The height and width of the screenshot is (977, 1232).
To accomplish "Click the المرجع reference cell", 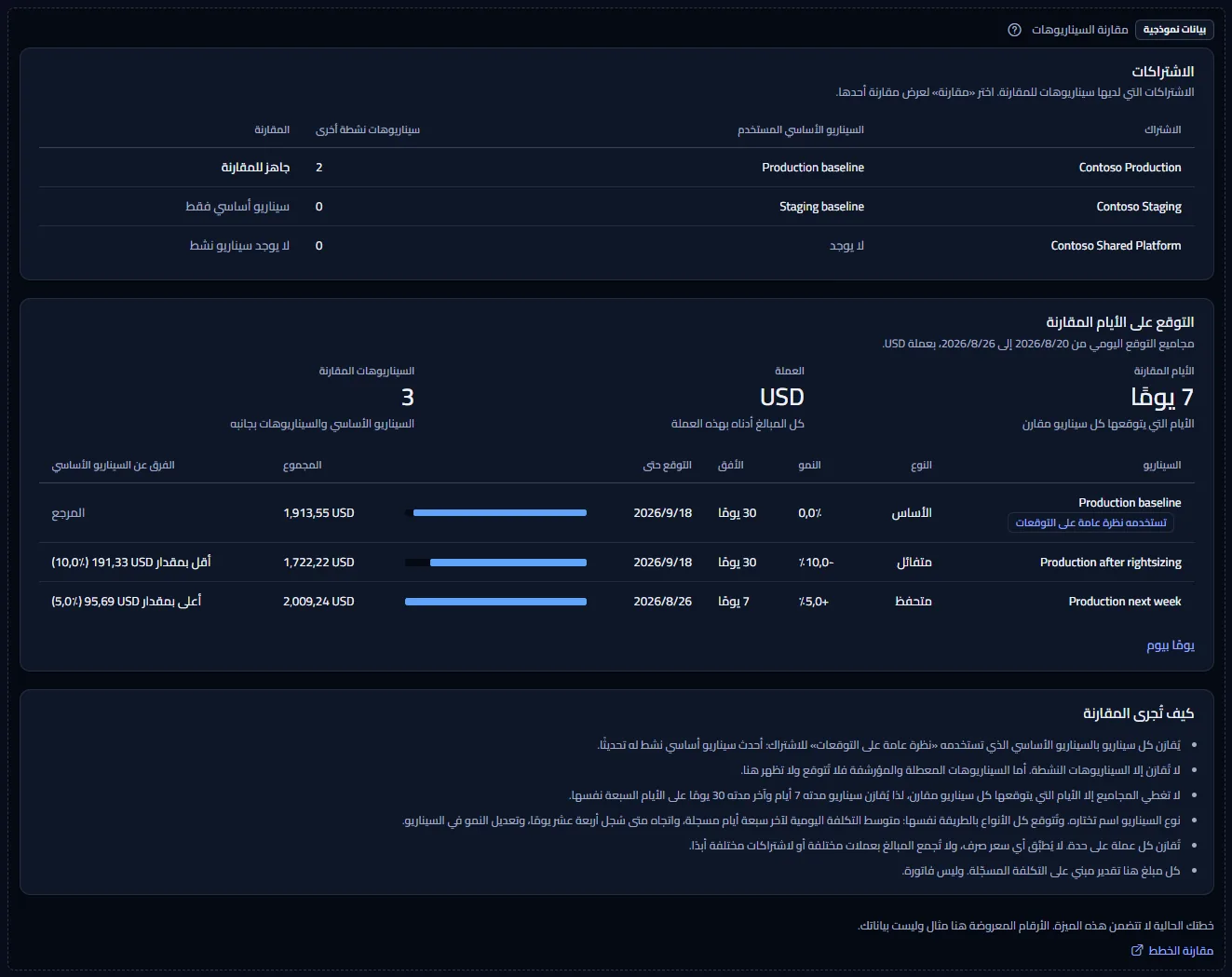I will tap(68, 513).
